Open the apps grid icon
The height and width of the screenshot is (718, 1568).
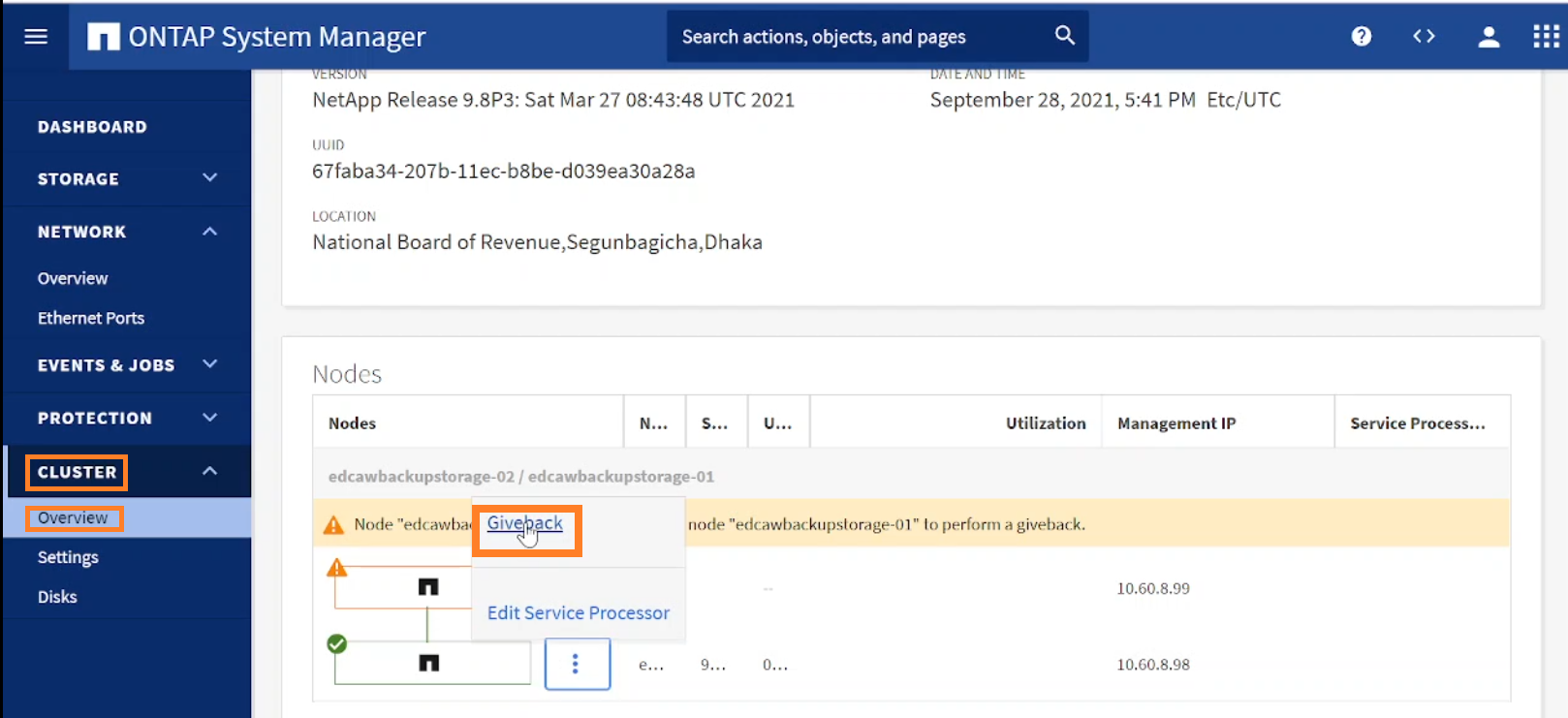1546,37
